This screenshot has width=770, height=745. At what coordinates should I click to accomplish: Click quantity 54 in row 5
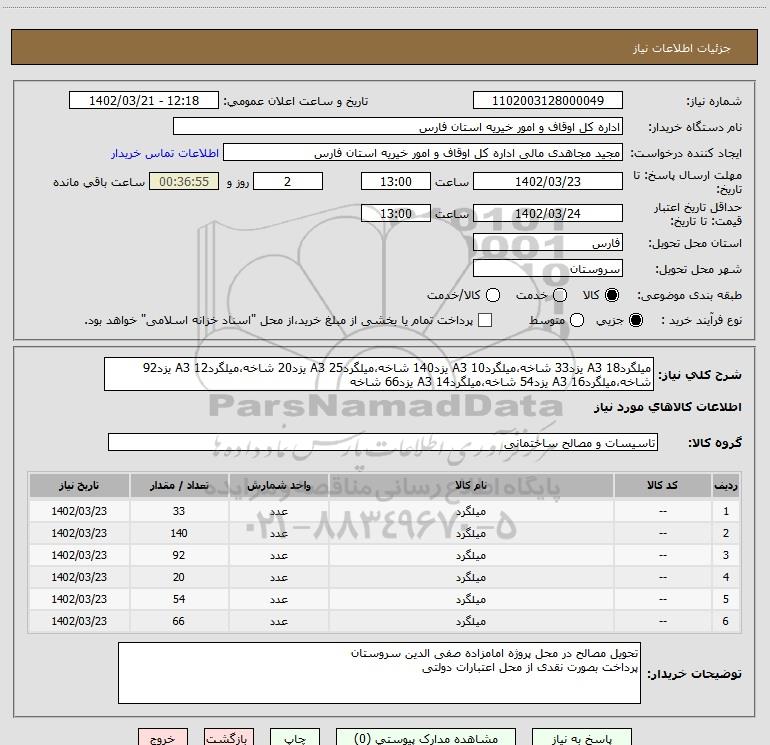(x=179, y=600)
